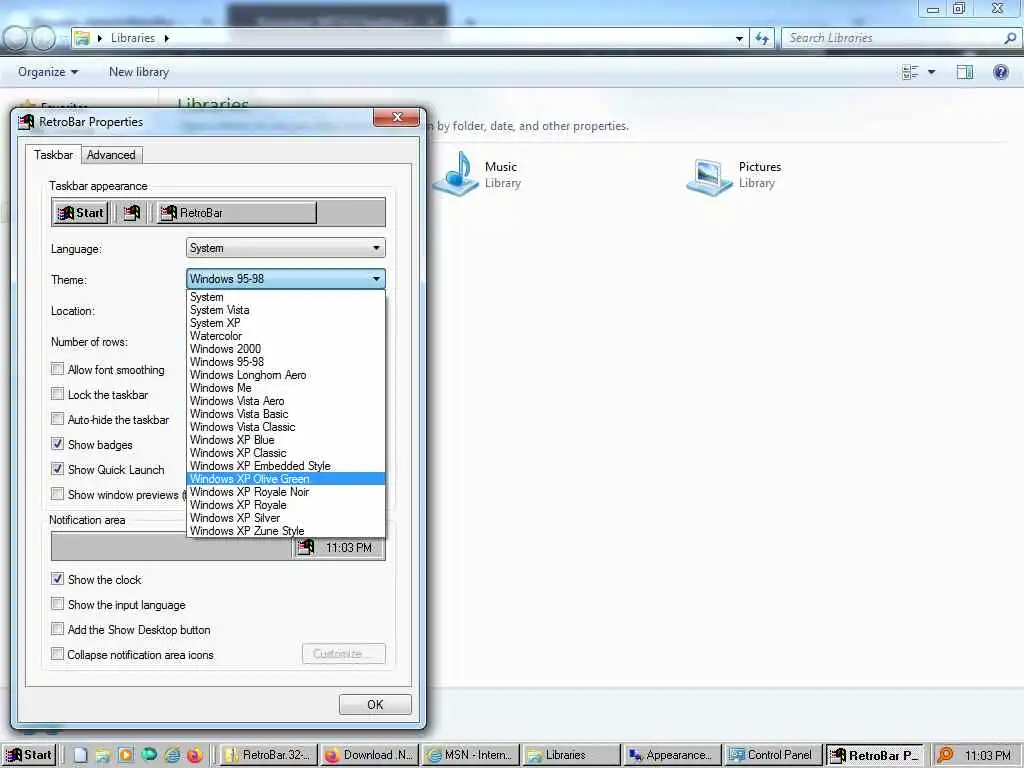The width and height of the screenshot is (1024, 768).
Task: Select System XP theme
Action: 285,323
